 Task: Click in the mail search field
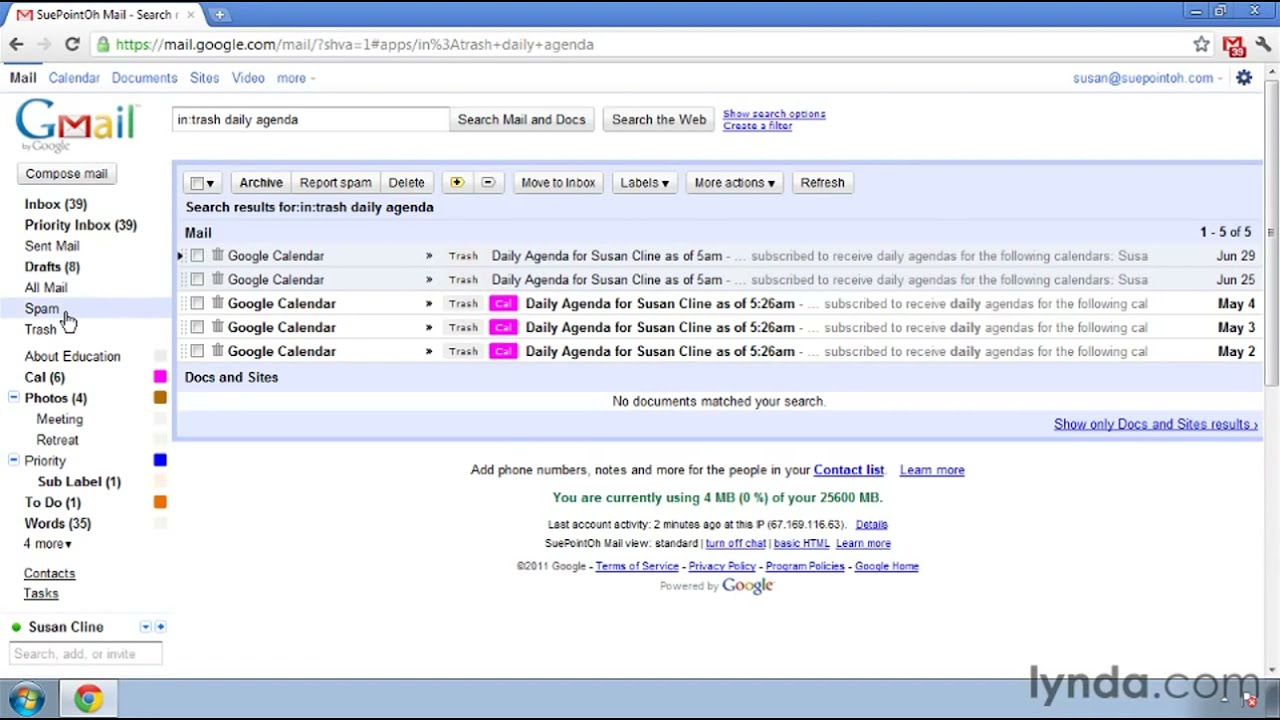point(311,119)
